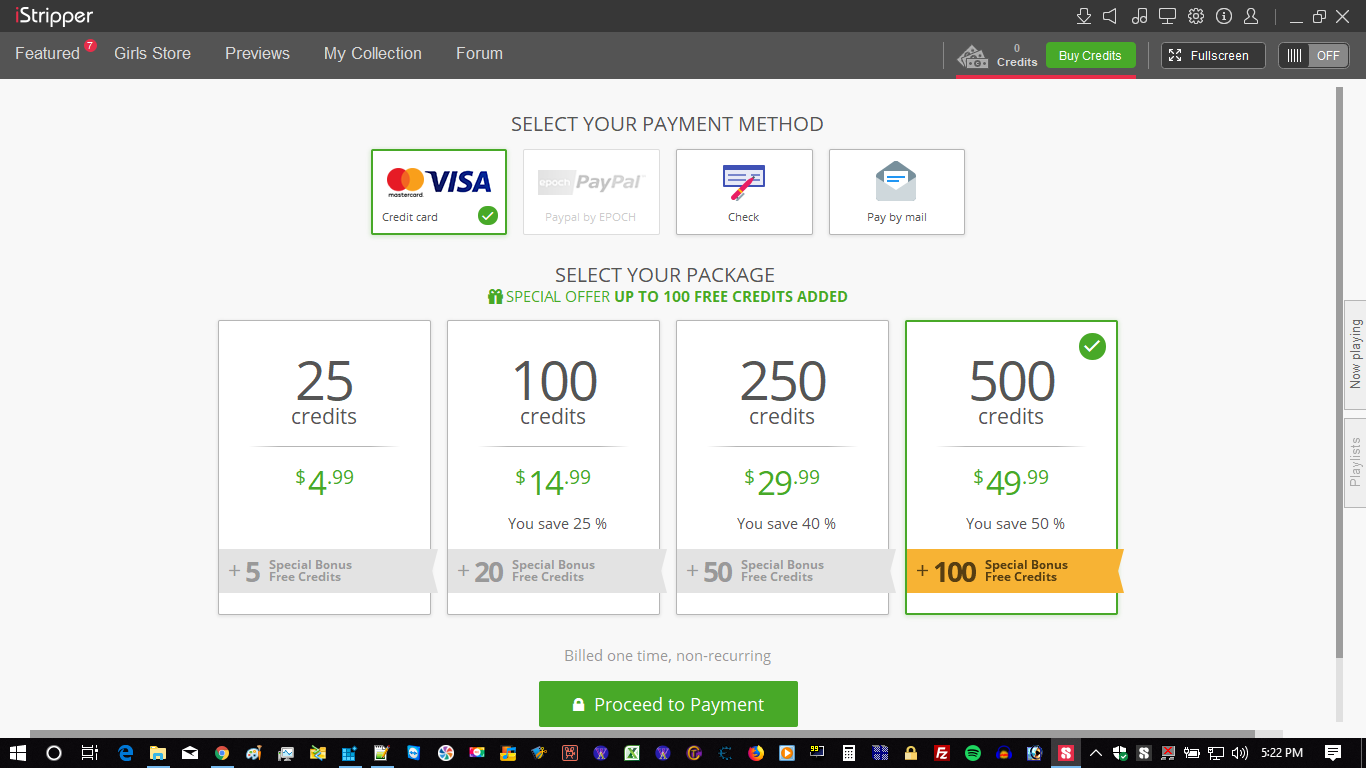This screenshot has height=768, width=1366.
Task: Click the +100 Special Bonus Free Credits banner
Action: point(1014,571)
